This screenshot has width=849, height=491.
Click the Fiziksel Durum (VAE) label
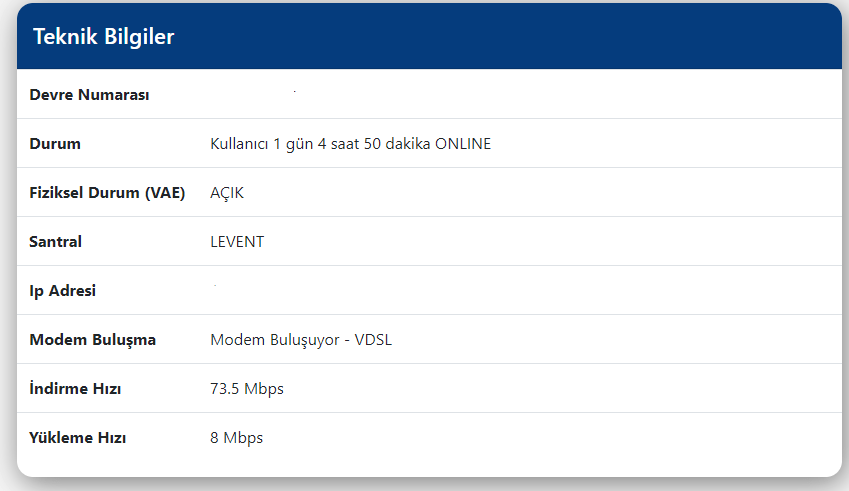[x=107, y=193]
